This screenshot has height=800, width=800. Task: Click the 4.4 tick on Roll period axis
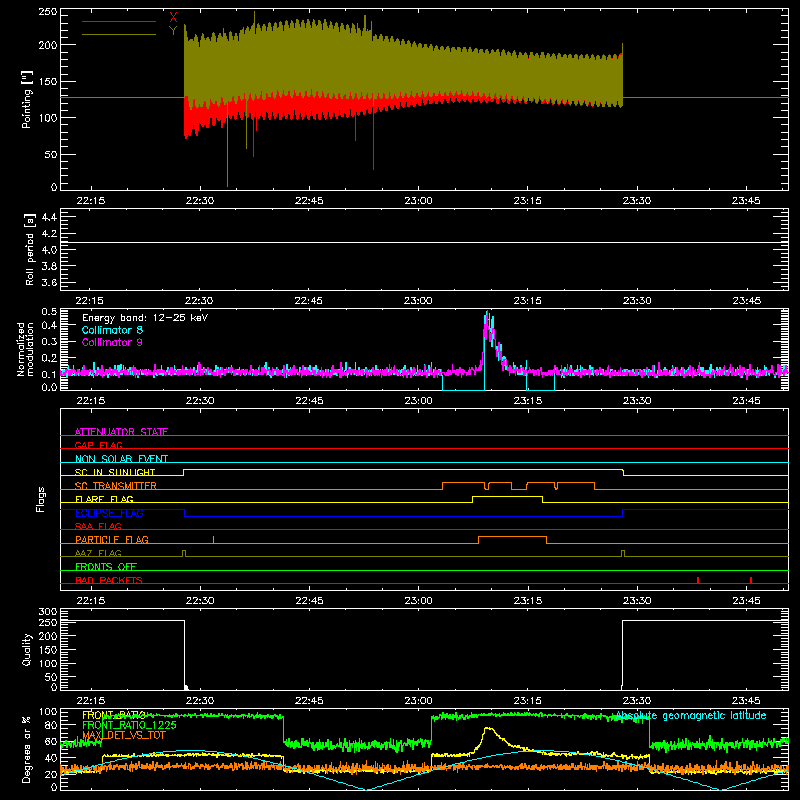[49, 217]
